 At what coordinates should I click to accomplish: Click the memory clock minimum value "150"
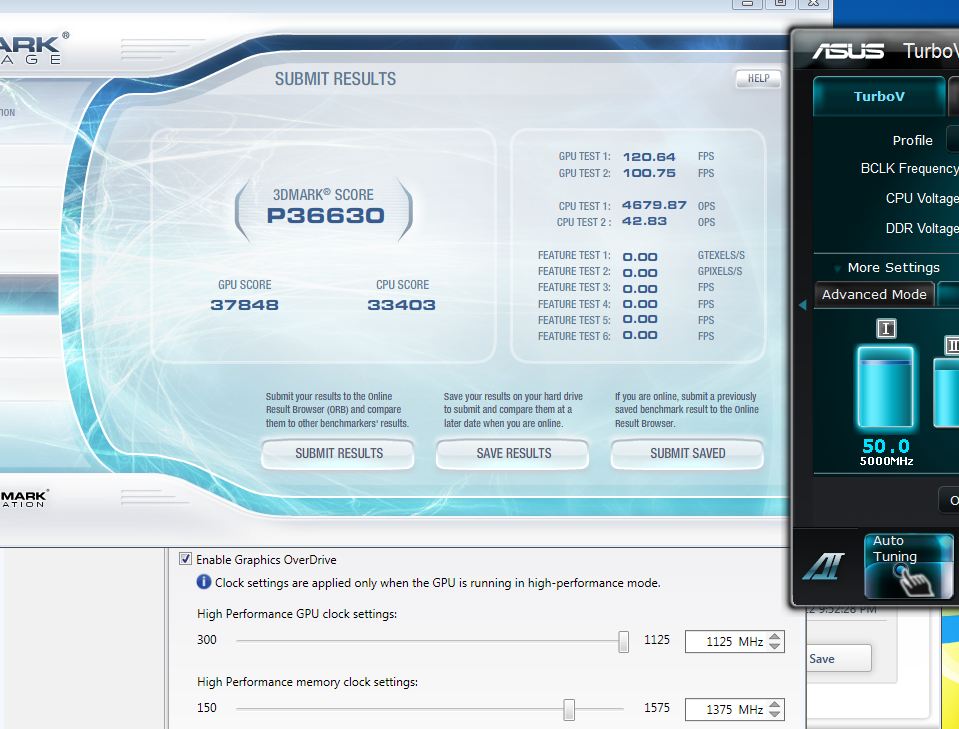(207, 708)
